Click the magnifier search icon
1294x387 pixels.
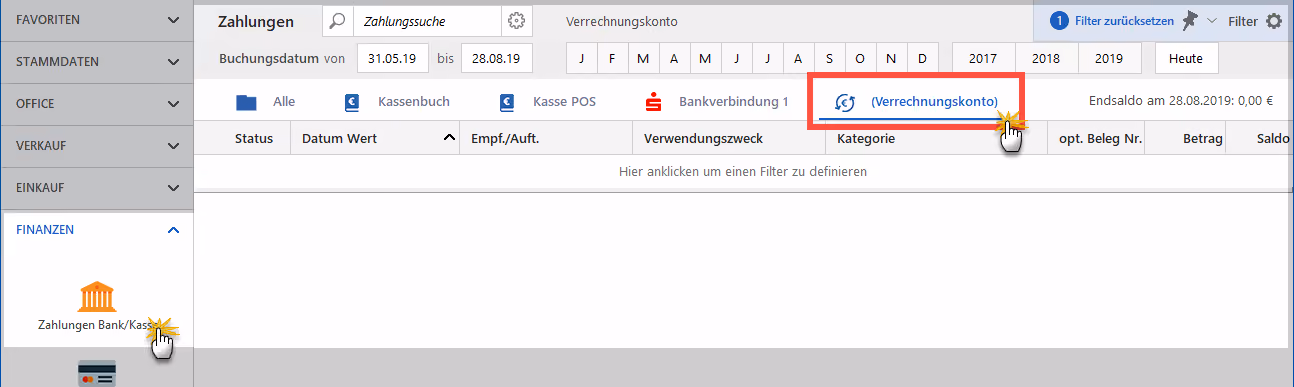pyautogui.click(x=338, y=20)
